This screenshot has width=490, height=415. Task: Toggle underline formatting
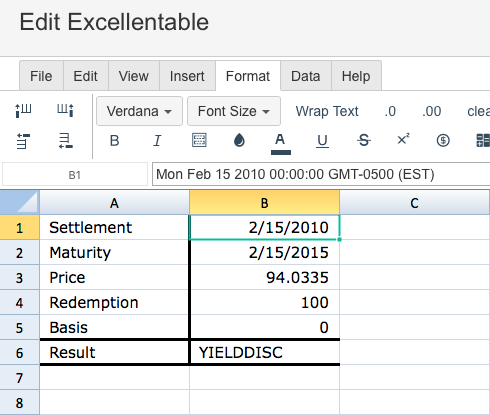(322, 141)
